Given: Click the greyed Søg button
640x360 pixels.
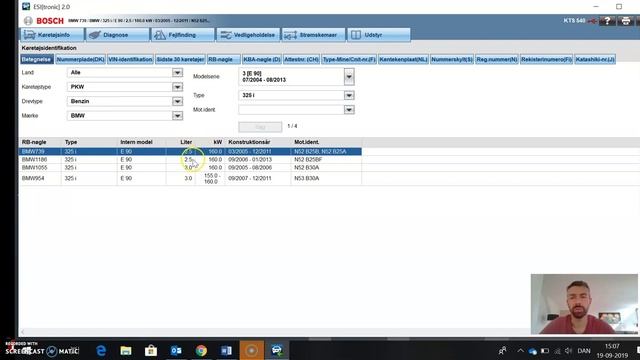Looking at the screenshot, I should click(x=260, y=127).
